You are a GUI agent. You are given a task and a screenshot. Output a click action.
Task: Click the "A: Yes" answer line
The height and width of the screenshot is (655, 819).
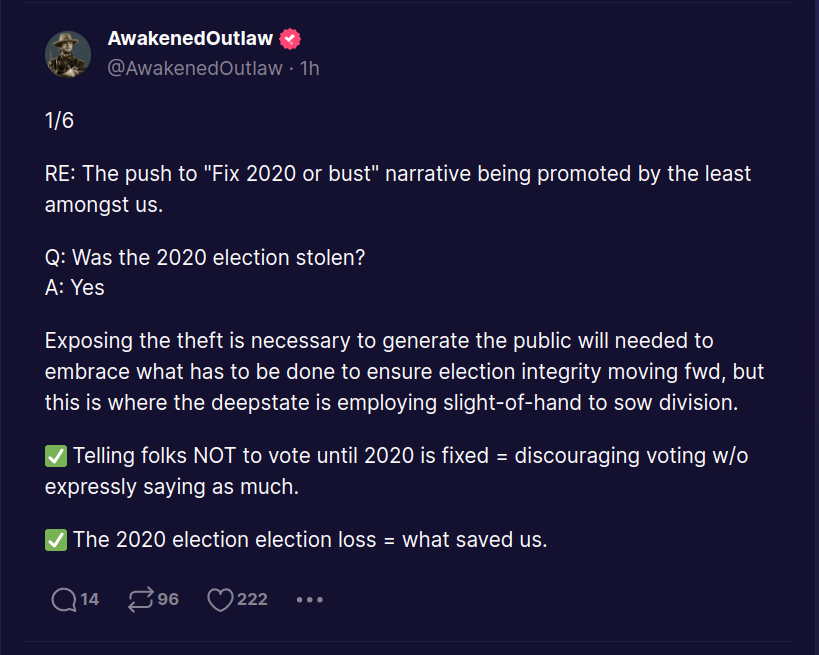tap(75, 287)
